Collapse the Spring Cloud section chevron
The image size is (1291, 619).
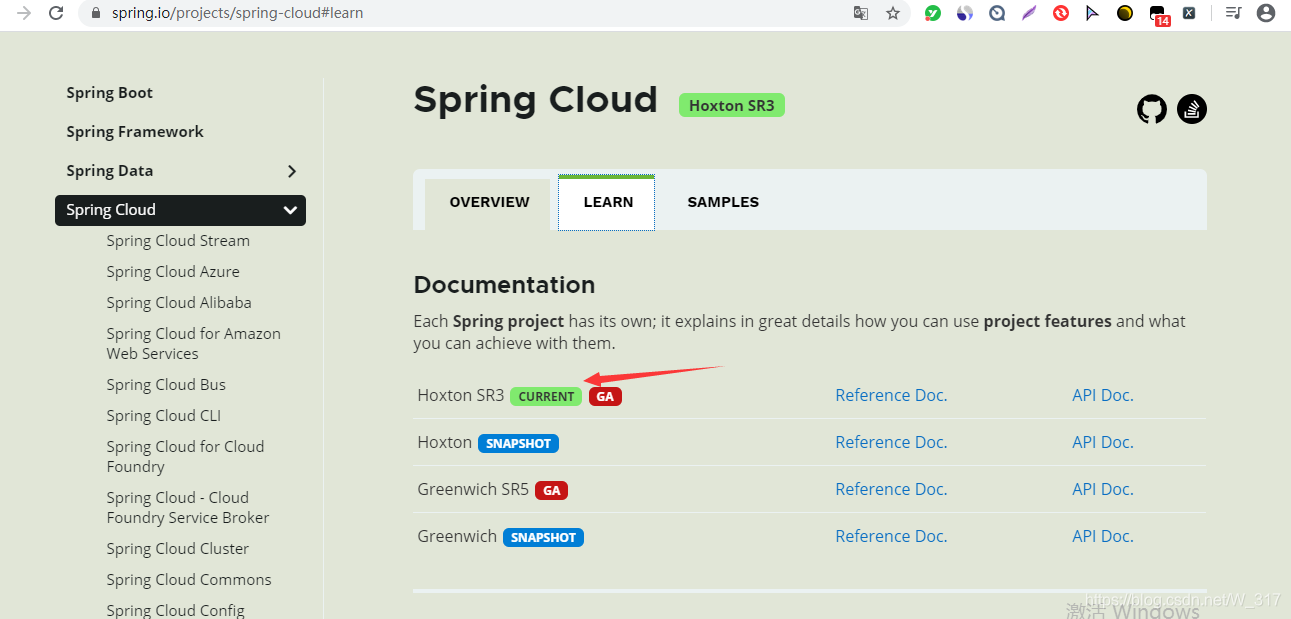(290, 210)
